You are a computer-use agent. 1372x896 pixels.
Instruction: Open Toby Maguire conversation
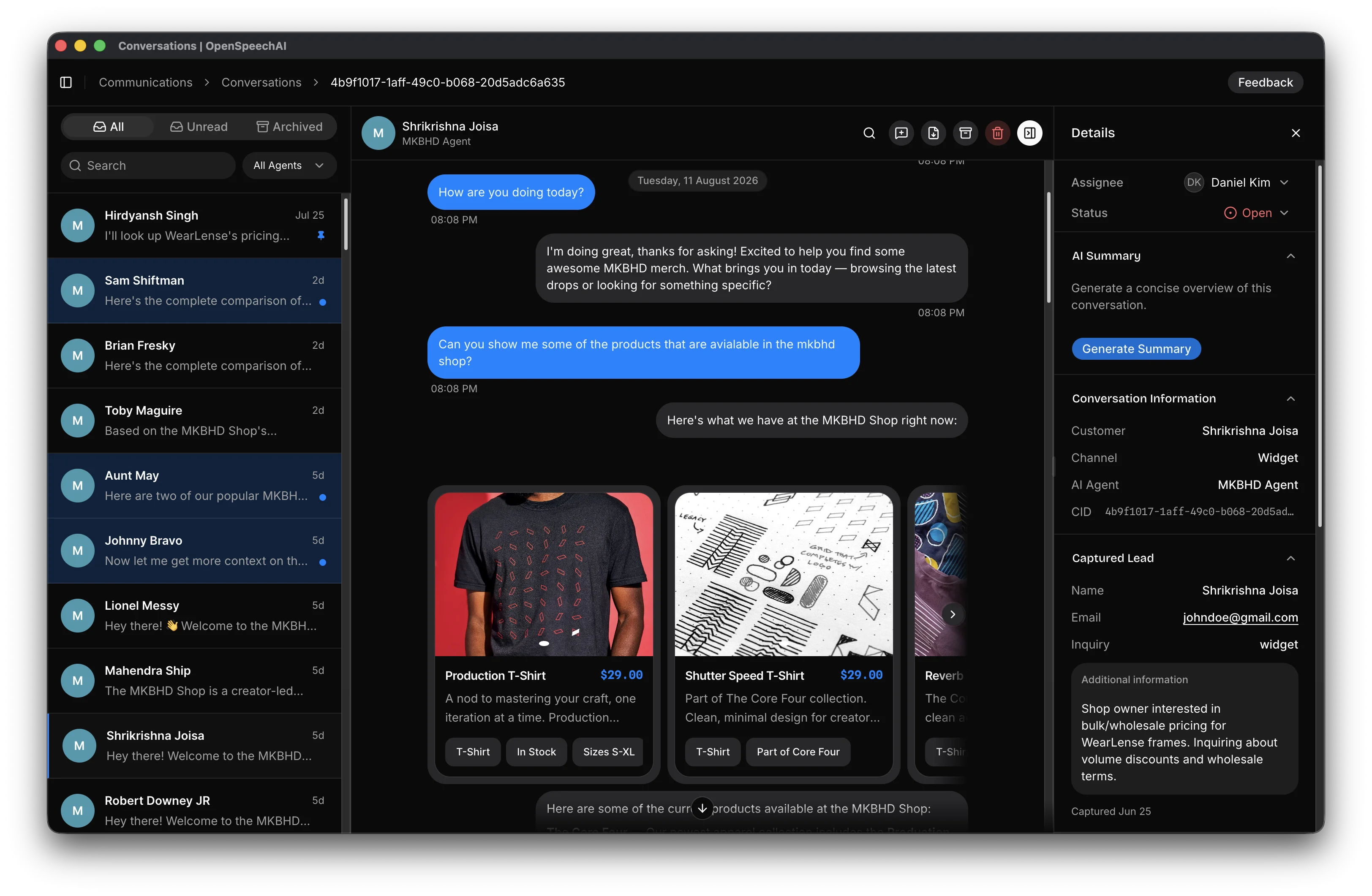[195, 421]
